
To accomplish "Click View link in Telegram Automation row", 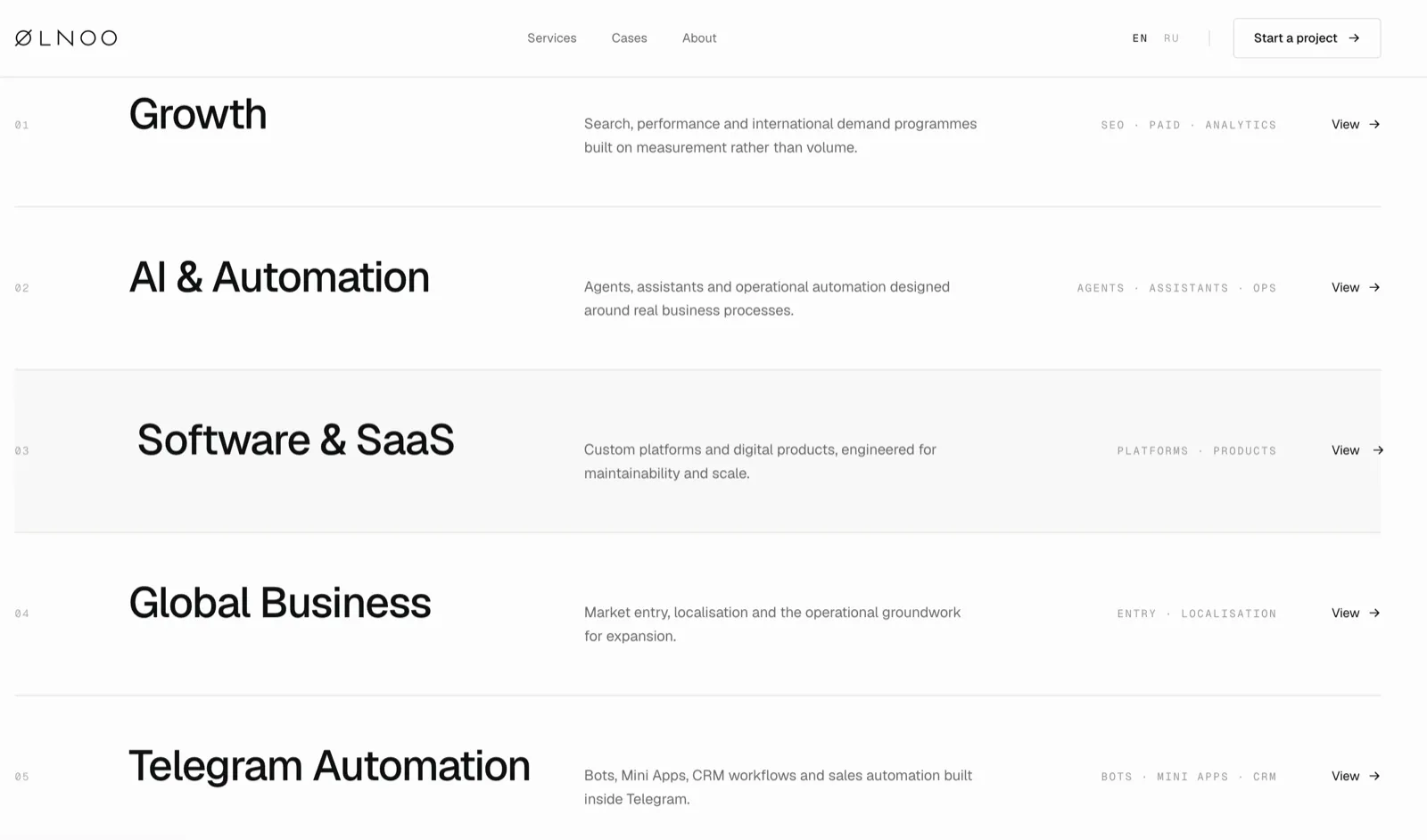I will (x=1345, y=776).
